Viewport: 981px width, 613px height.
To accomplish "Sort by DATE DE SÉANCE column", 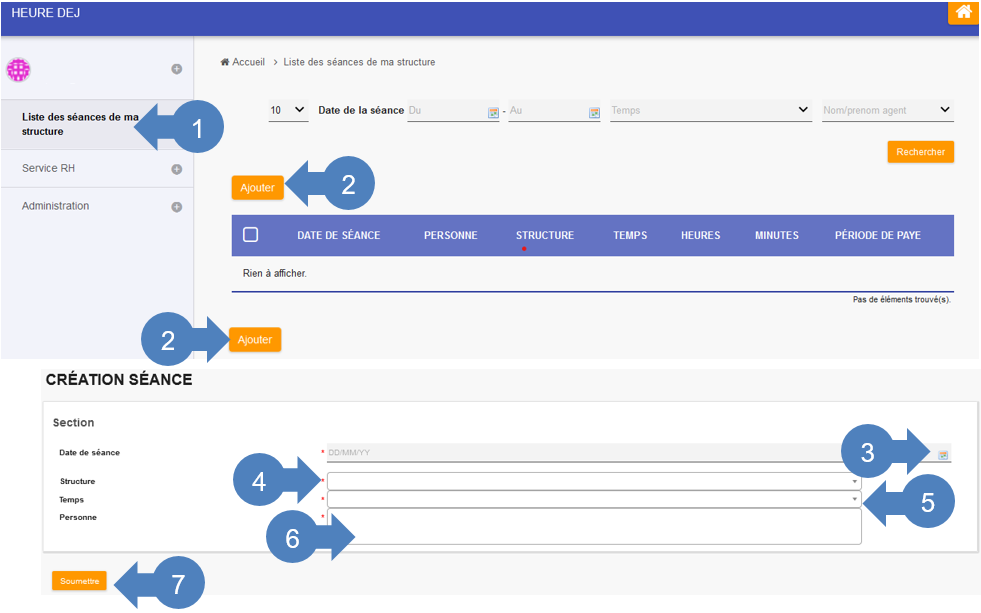I will 338,235.
